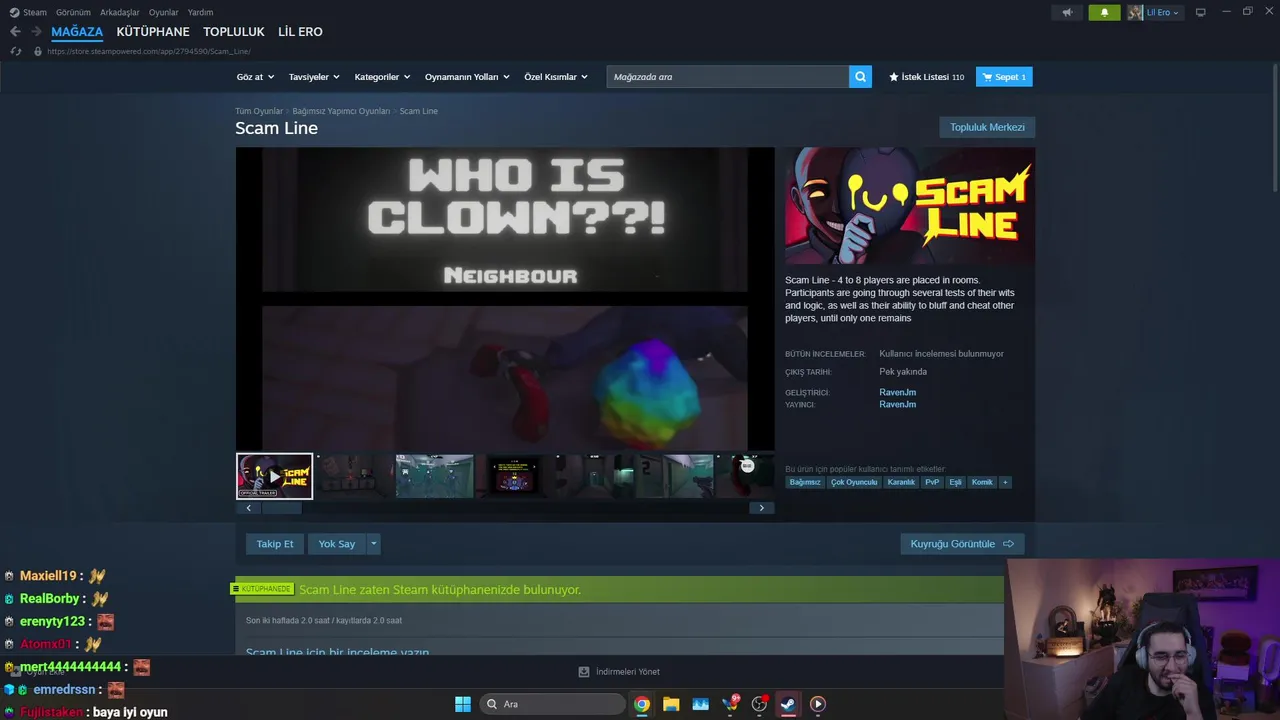
Task: Select the MAĞAZA tab
Action: click(77, 32)
